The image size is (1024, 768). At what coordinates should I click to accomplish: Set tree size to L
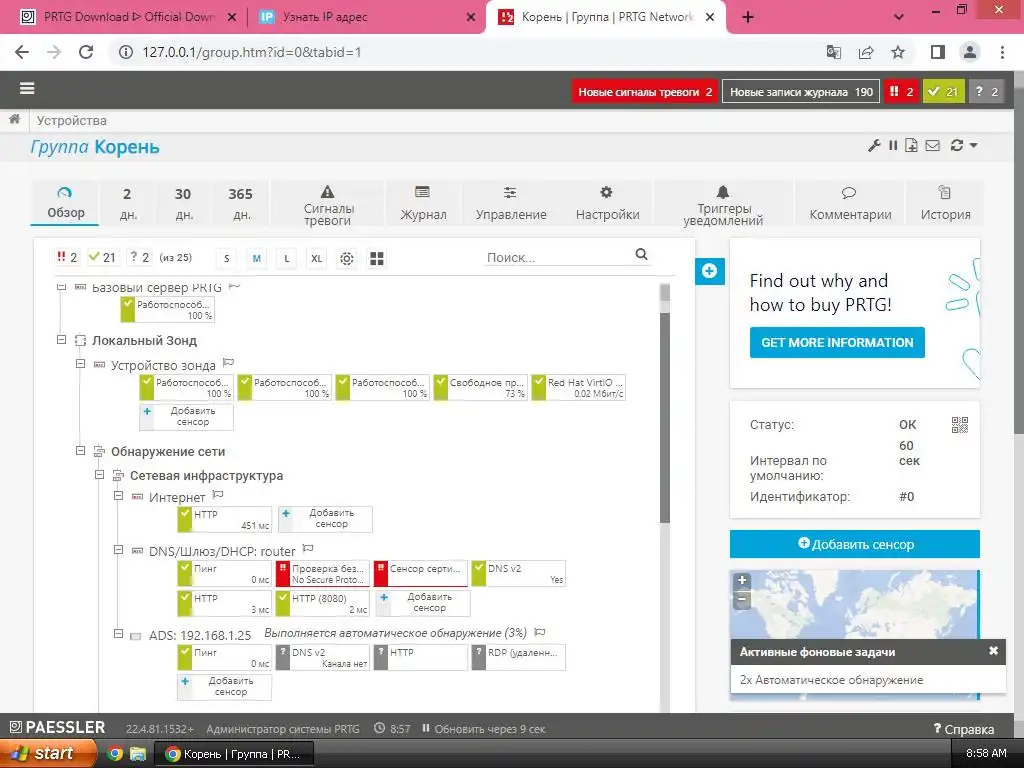pos(287,259)
